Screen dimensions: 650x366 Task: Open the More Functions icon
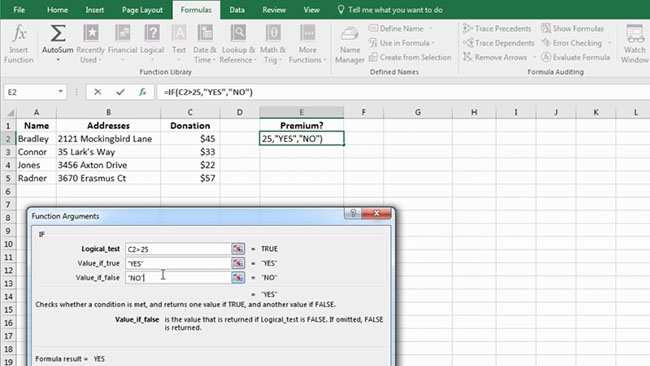[x=307, y=33]
